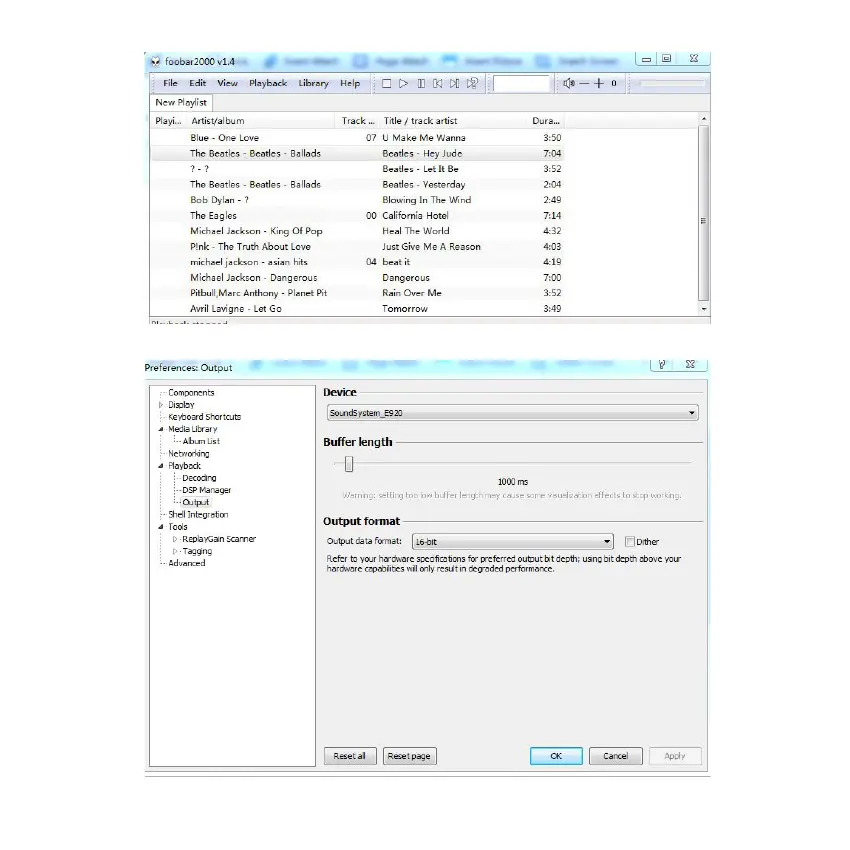The width and height of the screenshot is (850, 850).
Task: Expand the Tagging tree node
Action: 175,551
